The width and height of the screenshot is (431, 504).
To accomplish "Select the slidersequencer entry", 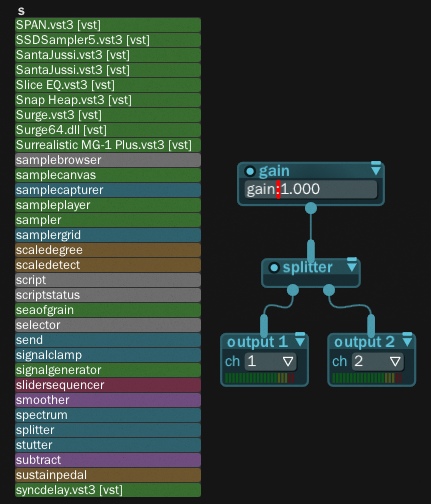I will (x=108, y=385).
